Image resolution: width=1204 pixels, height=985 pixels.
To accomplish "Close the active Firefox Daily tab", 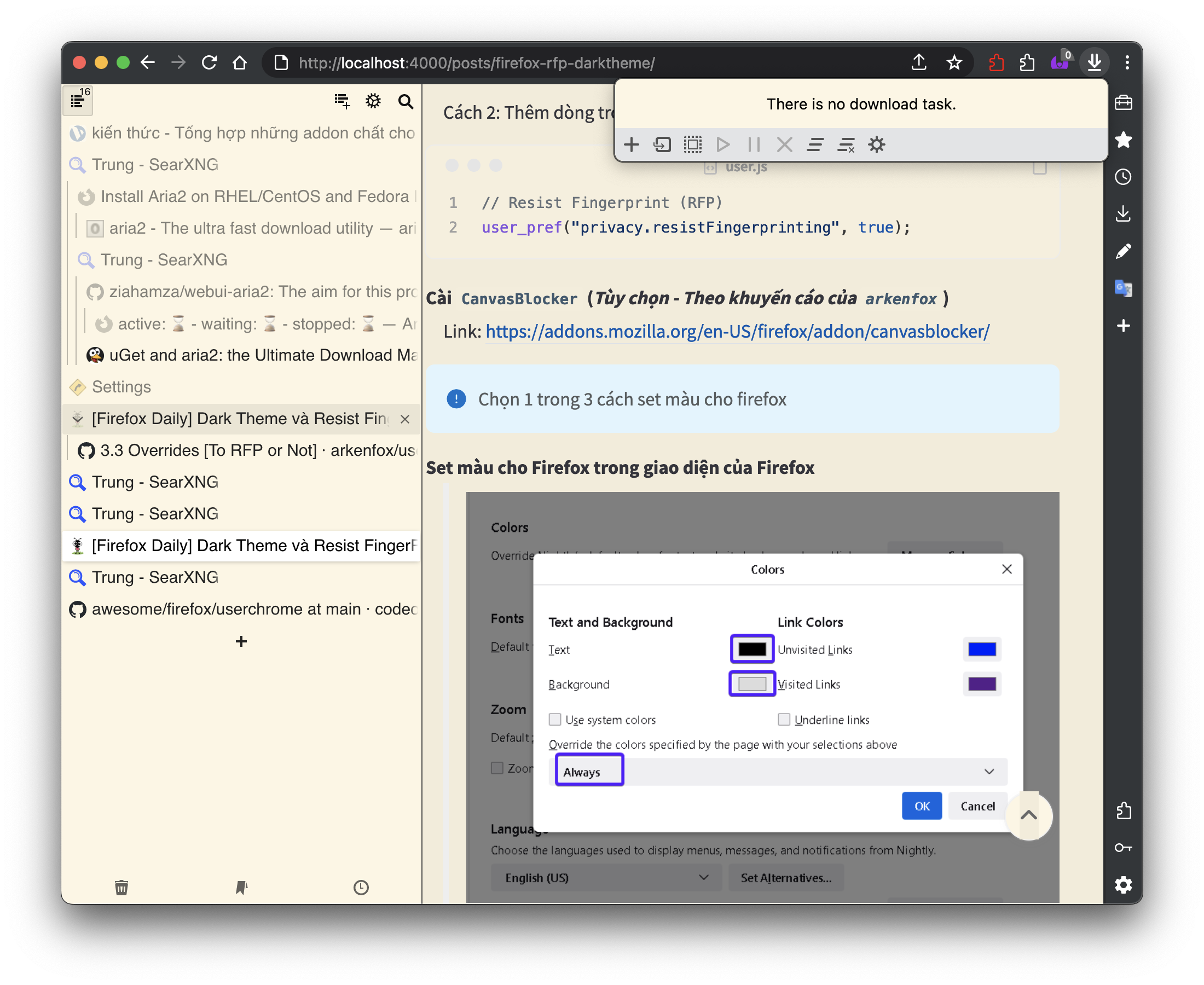I will 404,419.
